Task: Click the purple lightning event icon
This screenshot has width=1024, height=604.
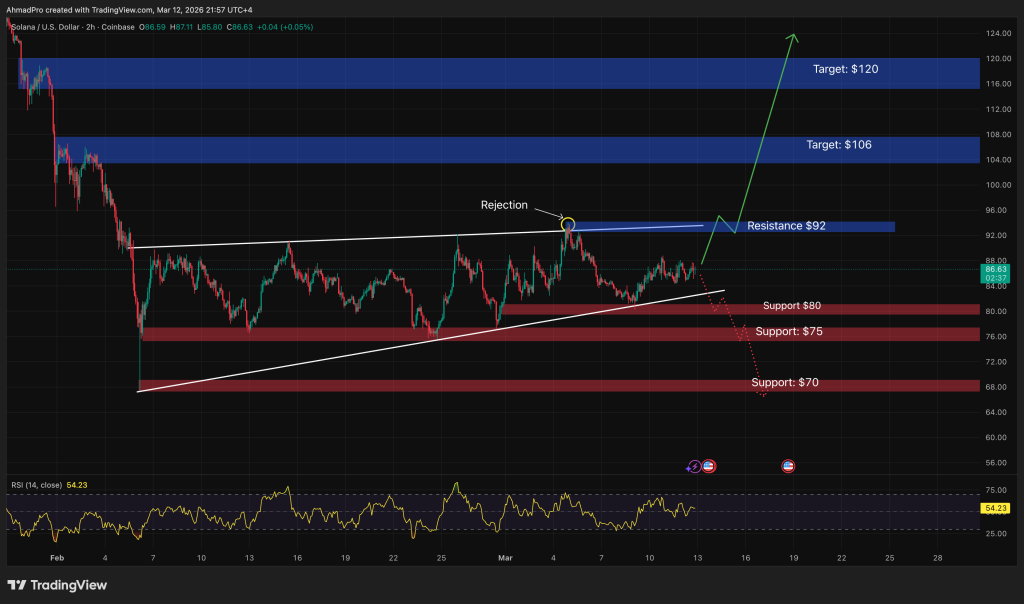Action: (x=695, y=466)
